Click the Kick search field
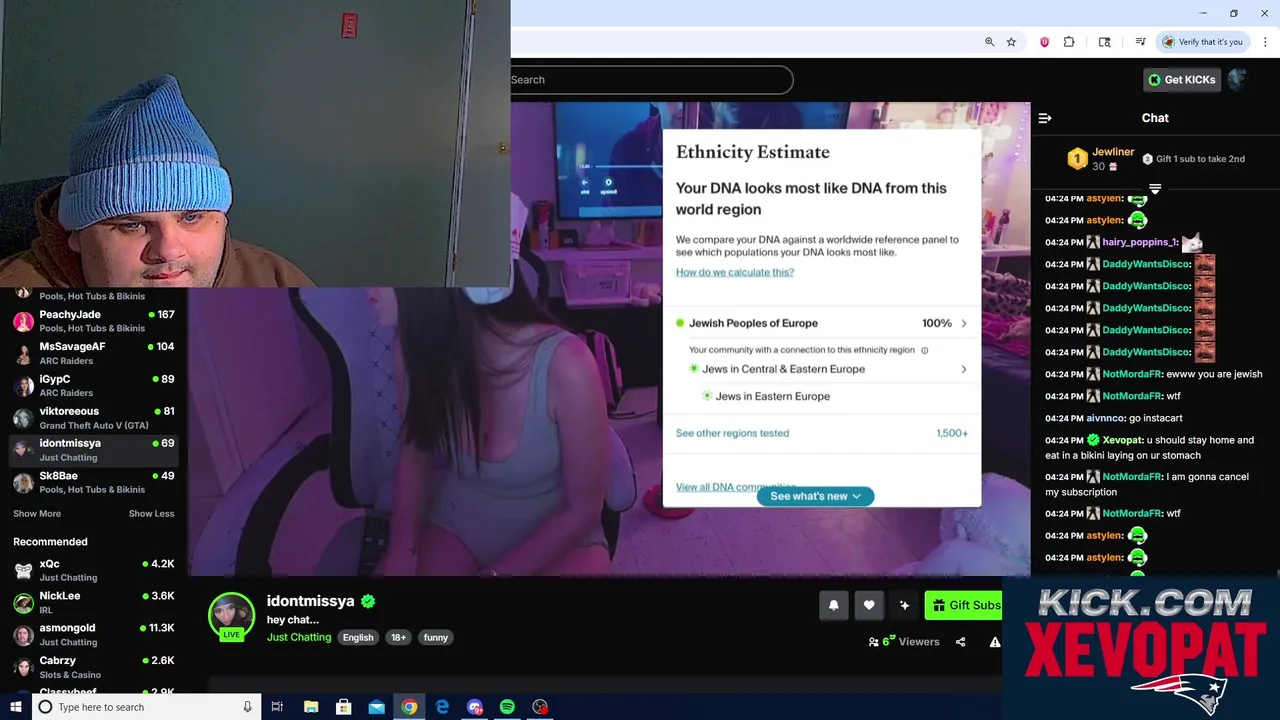The image size is (1280, 720). (x=651, y=80)
